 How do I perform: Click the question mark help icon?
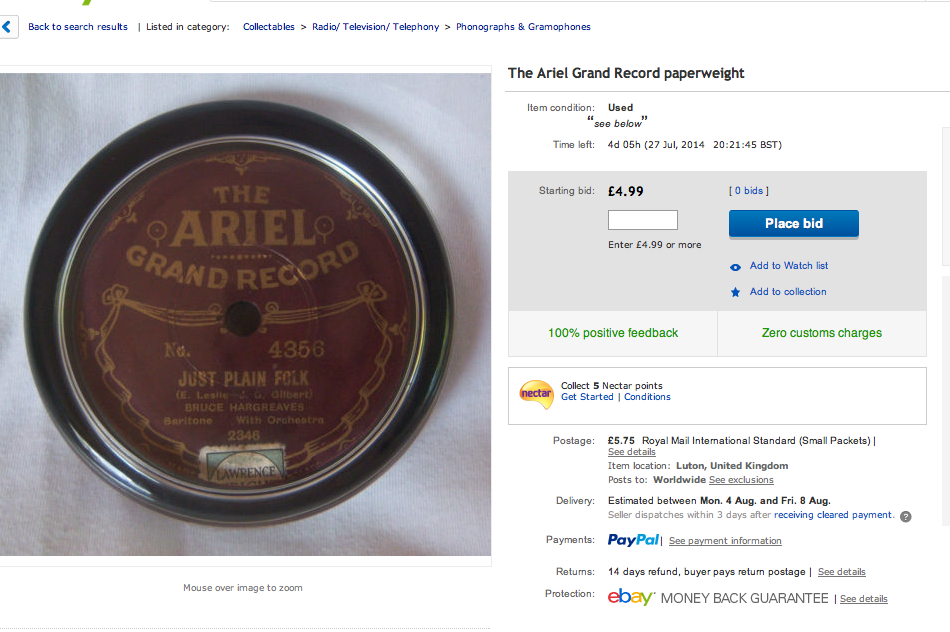pyautogui.click(x=905, y=516)
